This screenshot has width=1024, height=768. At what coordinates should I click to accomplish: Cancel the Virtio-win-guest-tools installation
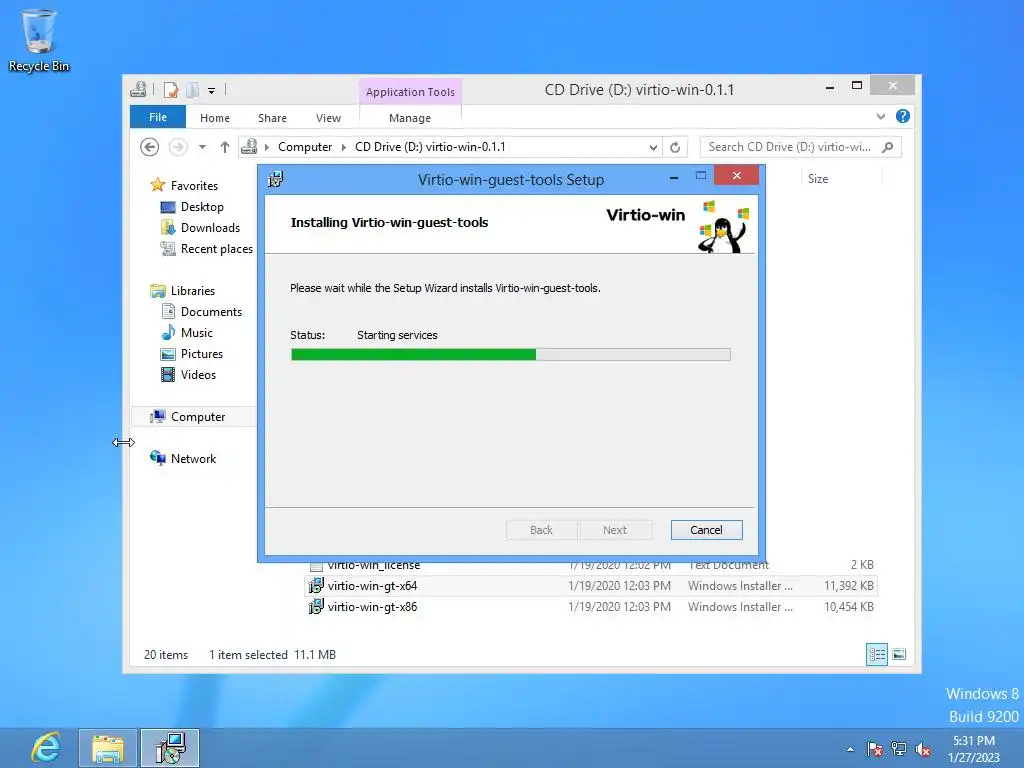[707, 530]
